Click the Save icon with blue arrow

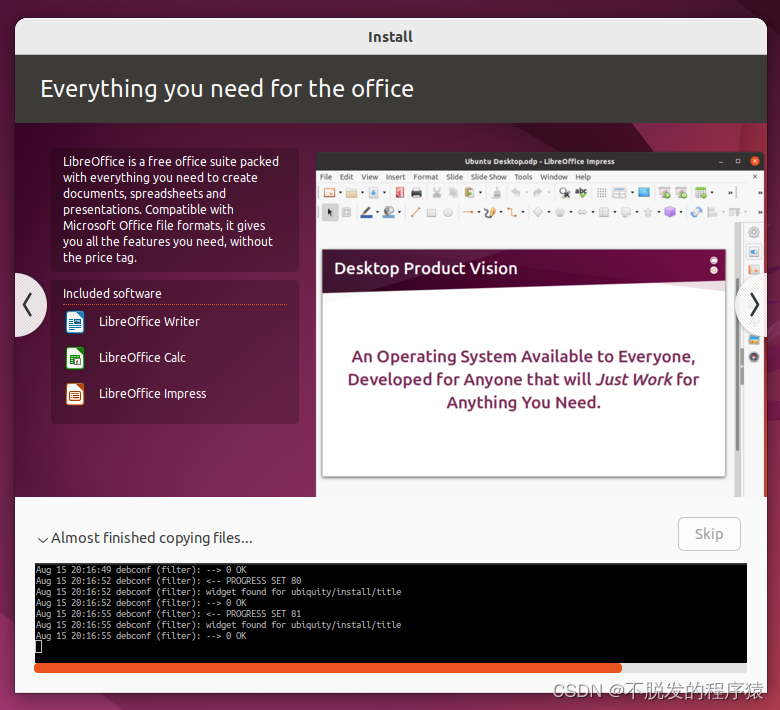click(373, 193)
